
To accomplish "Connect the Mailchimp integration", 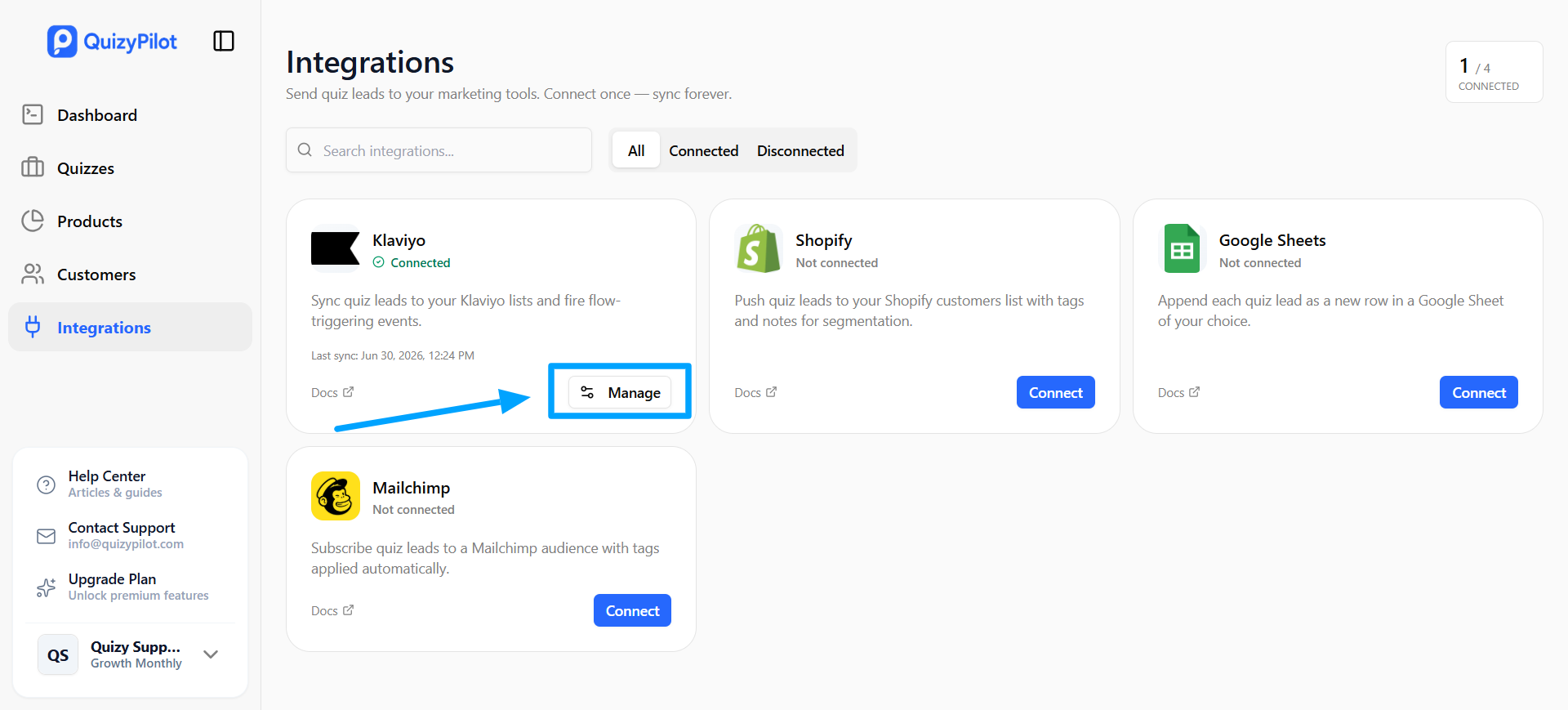I will click(x=632, y=610).
